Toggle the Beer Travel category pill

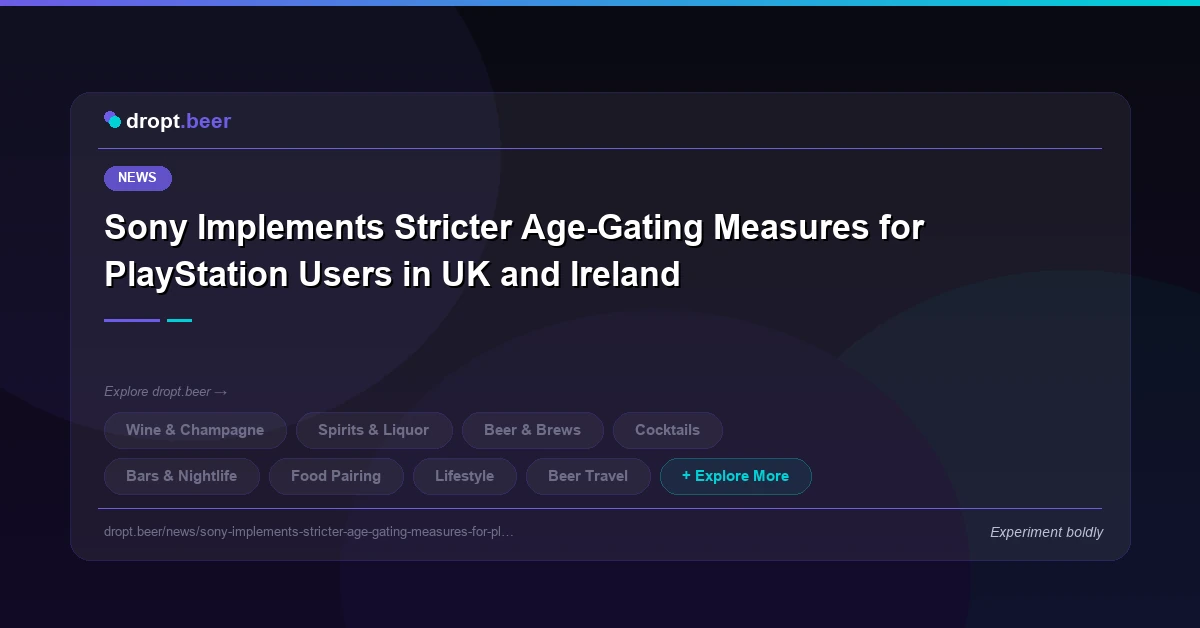(x=588, y=476)
